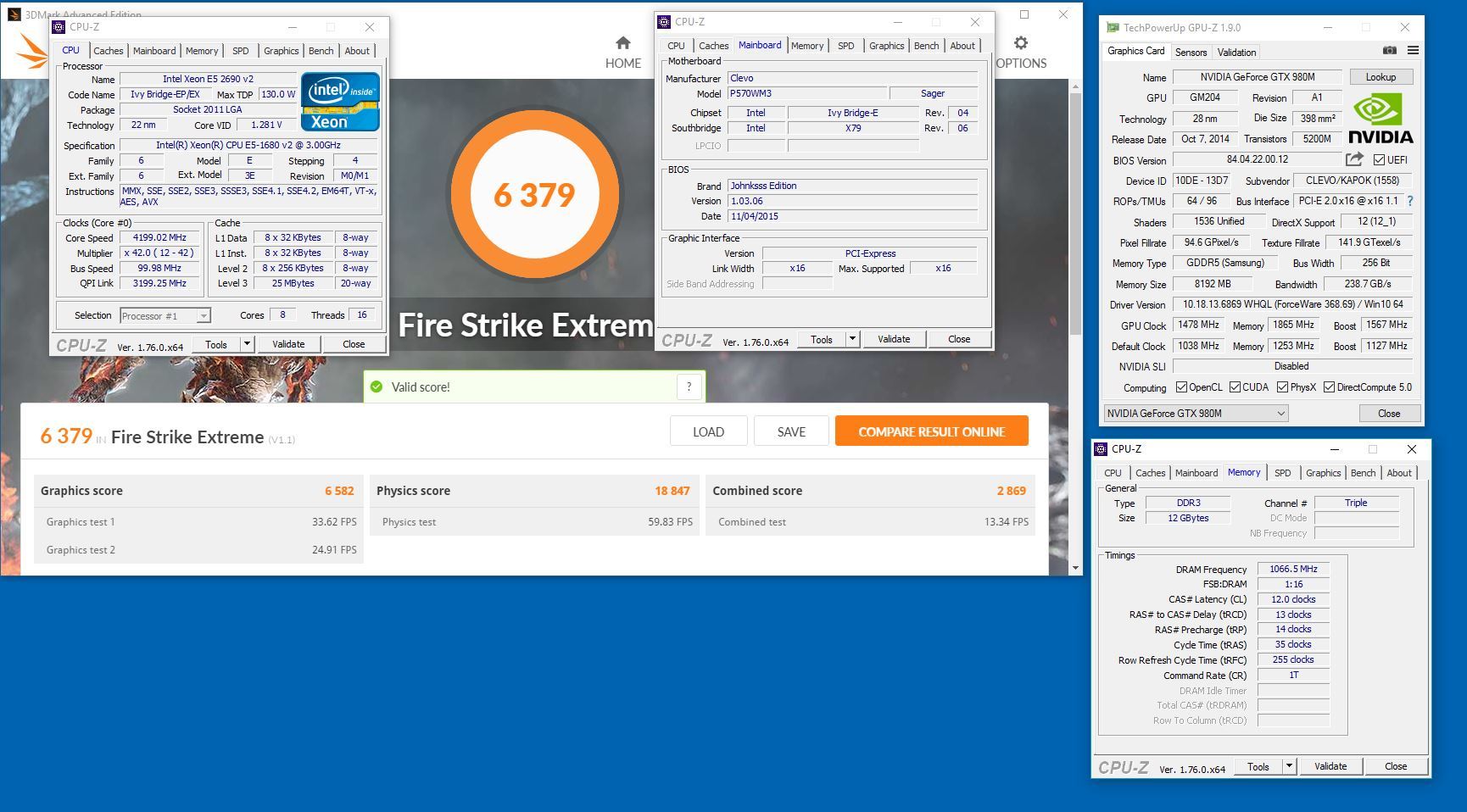Click the NVIDIA logo in GPU-Z
Viewport: 1467px width, 812px height.
1381,119
